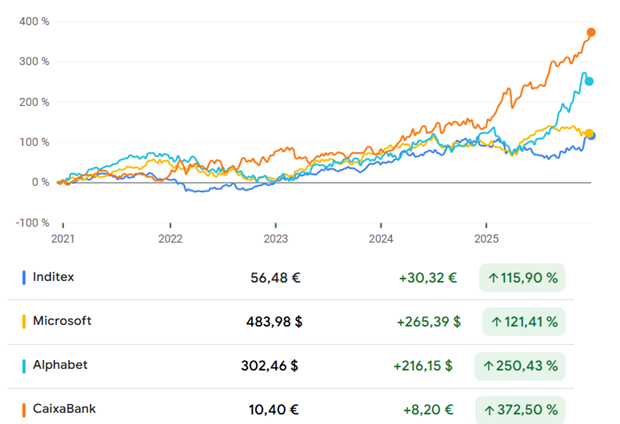This screenshot has height=424, width=620.
Task: Click the up arrow in Inditex's percentage badge
Action: click(x=493, y=278)
